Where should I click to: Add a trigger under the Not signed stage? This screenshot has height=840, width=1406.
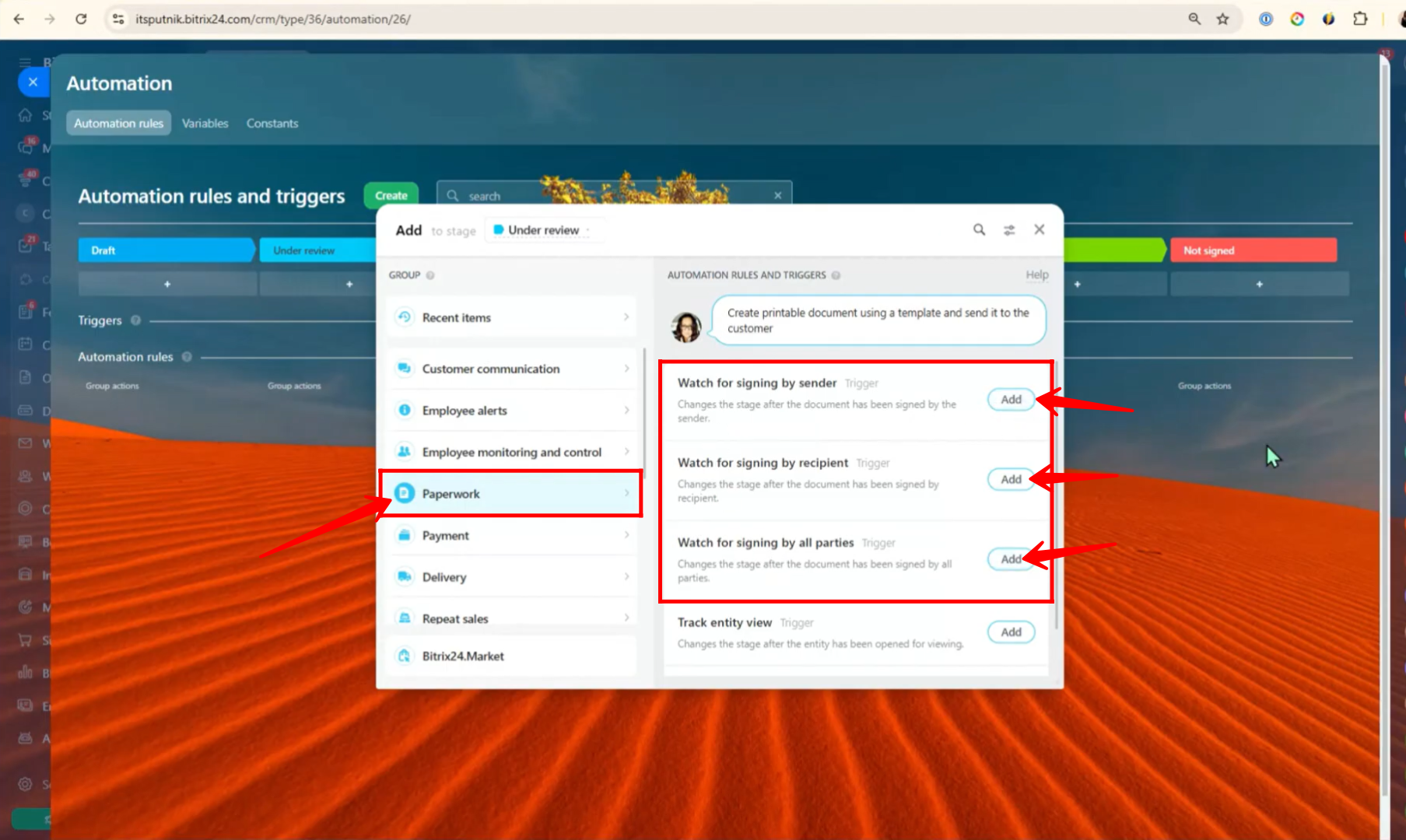1259,284
